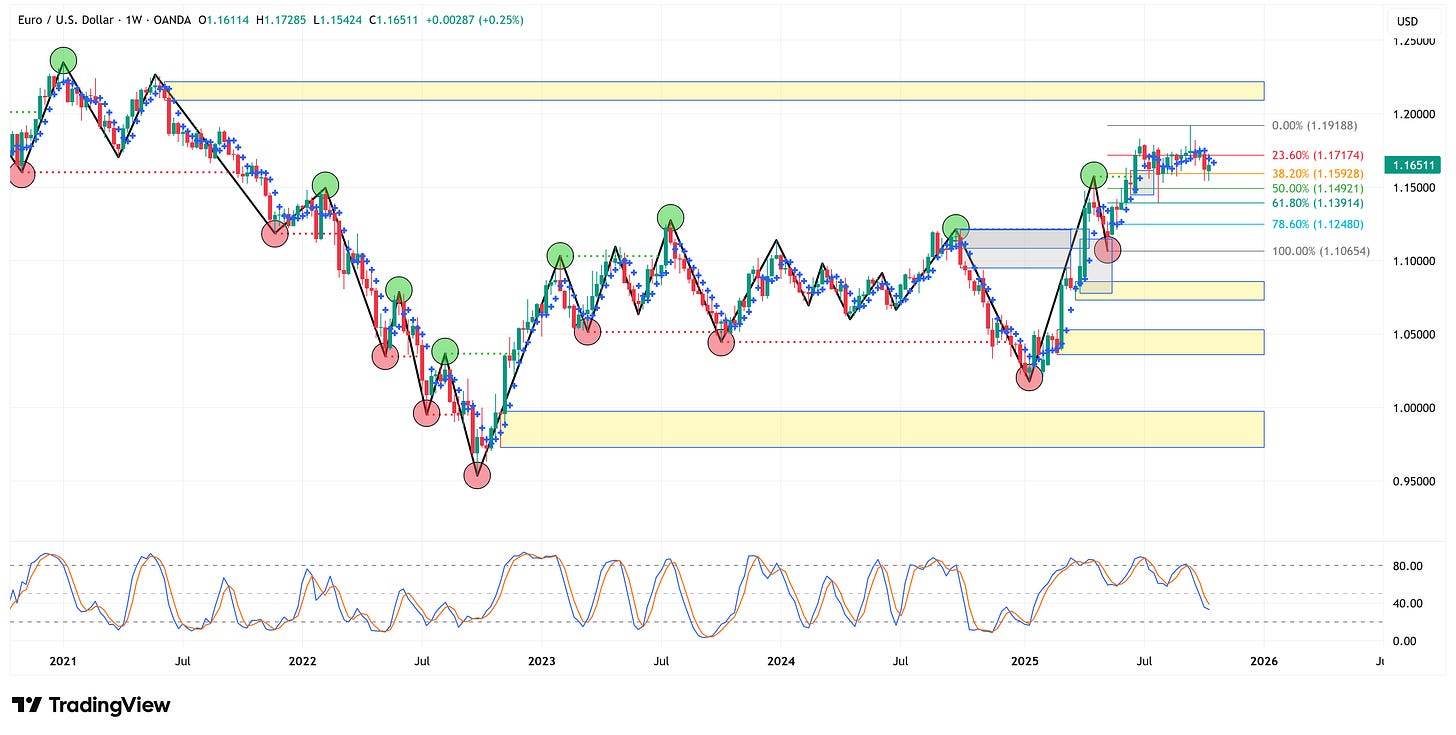
Task: Click the red sell circle at the late-2022 bottom
Action: pos(477,477)
